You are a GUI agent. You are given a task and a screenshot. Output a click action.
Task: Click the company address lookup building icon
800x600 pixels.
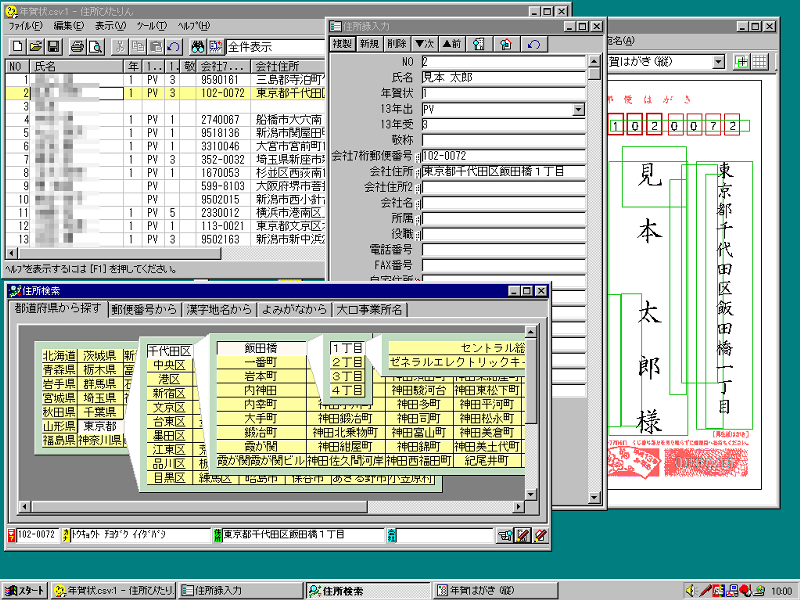click(x=479, y=44)
